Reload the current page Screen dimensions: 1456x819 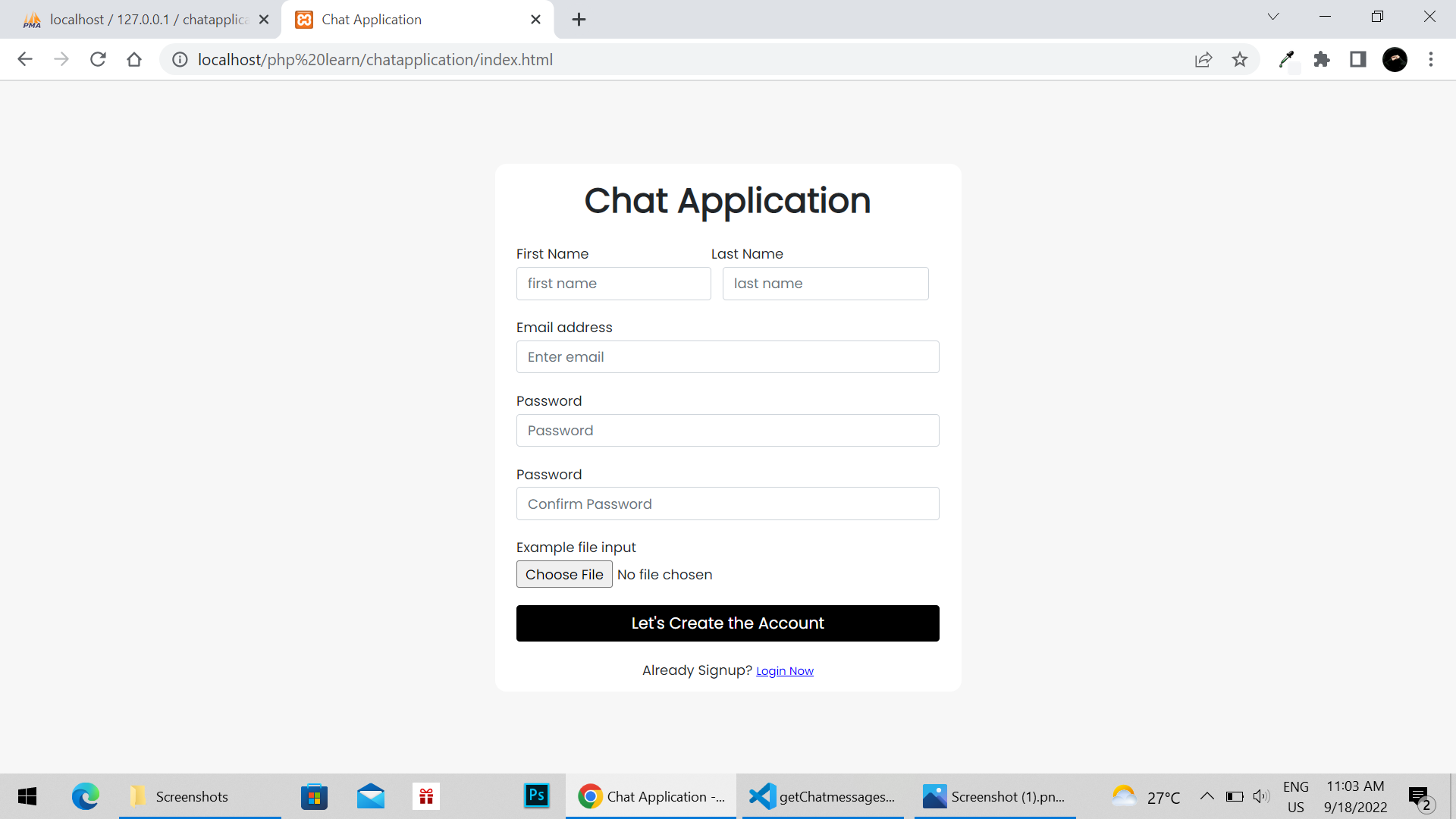pyautogui.click(x=98, y=59)
